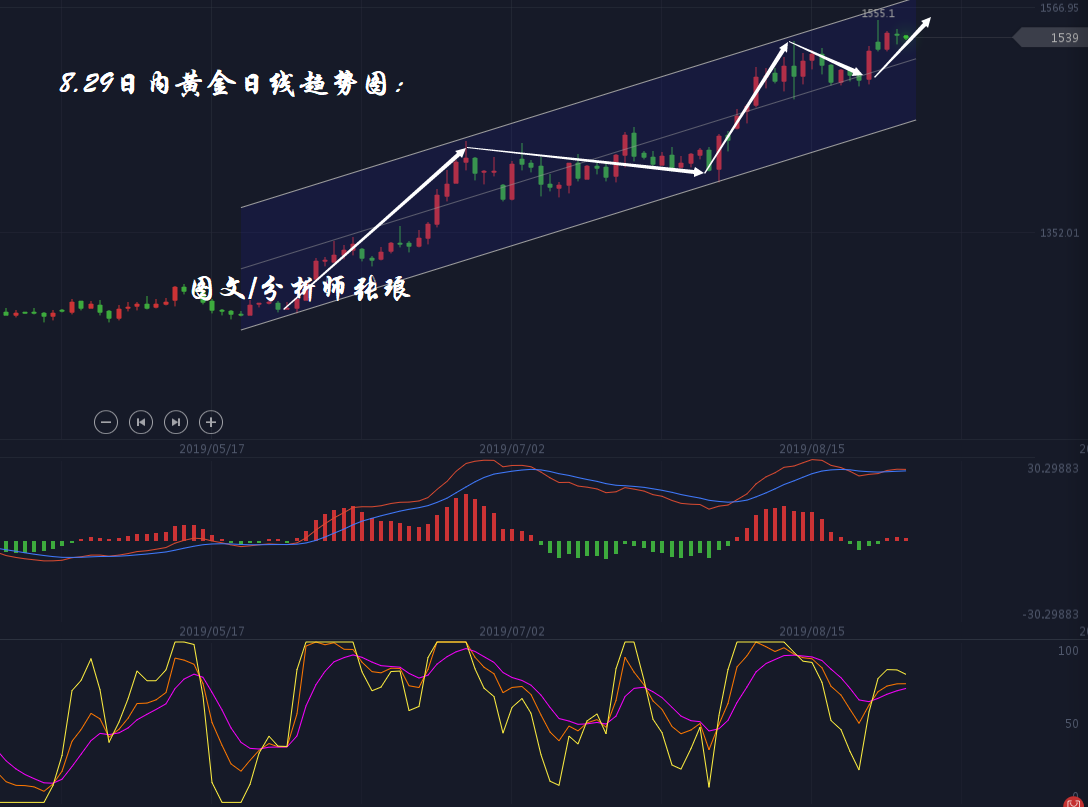This screenshot has height=807, width=1088.
Task: Select 2019/07/02 date under the MACD panel
Action: 512,631
